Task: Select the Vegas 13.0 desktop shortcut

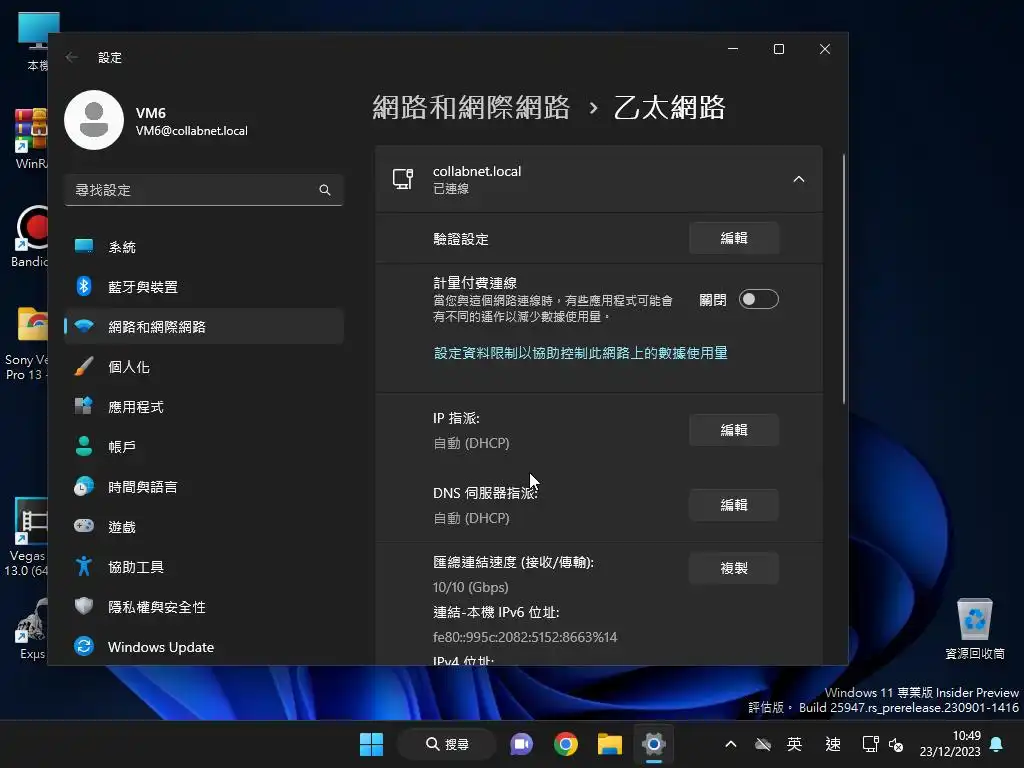Action: (x=27, y=537)
